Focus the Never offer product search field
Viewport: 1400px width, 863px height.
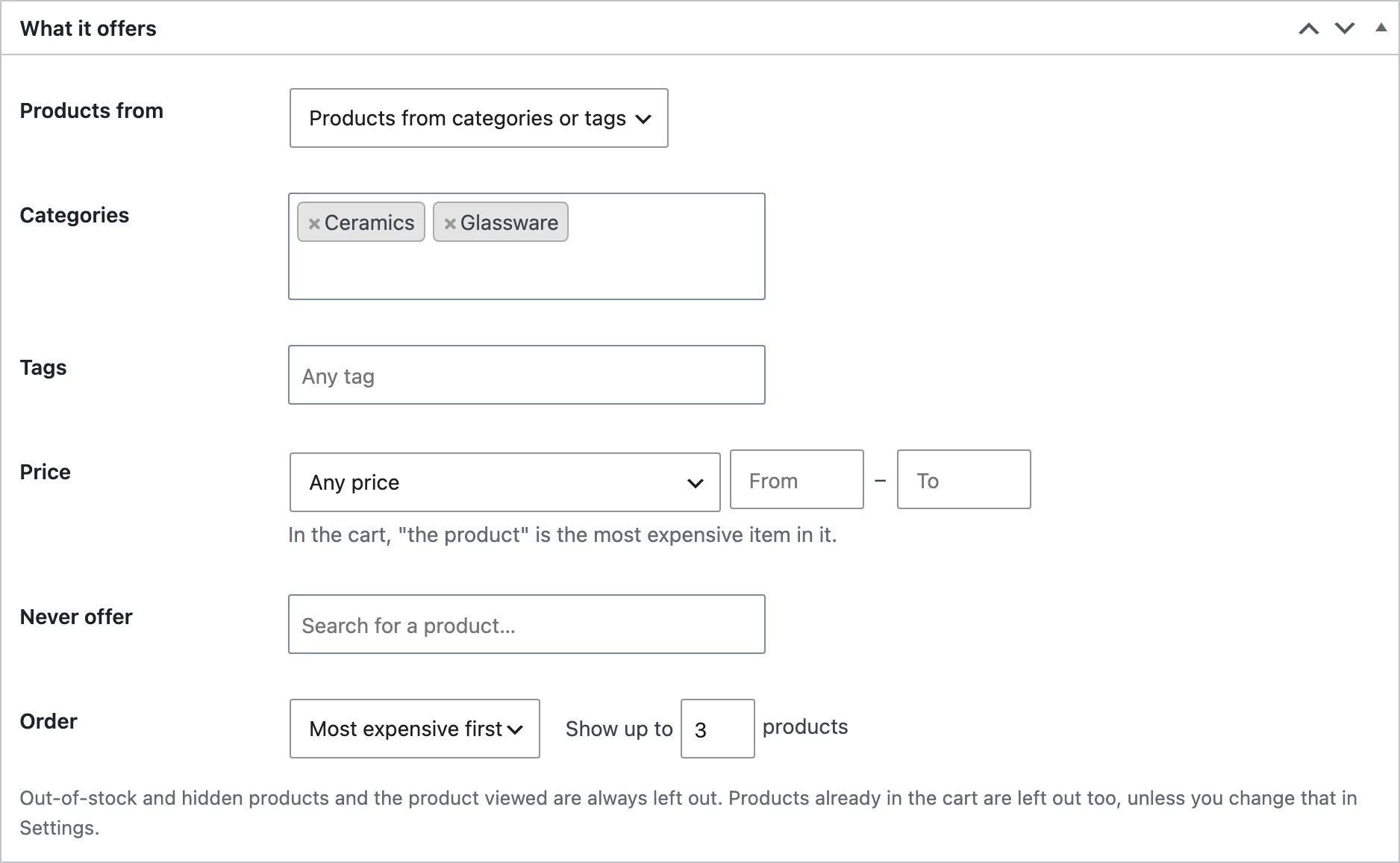point(527,624)
